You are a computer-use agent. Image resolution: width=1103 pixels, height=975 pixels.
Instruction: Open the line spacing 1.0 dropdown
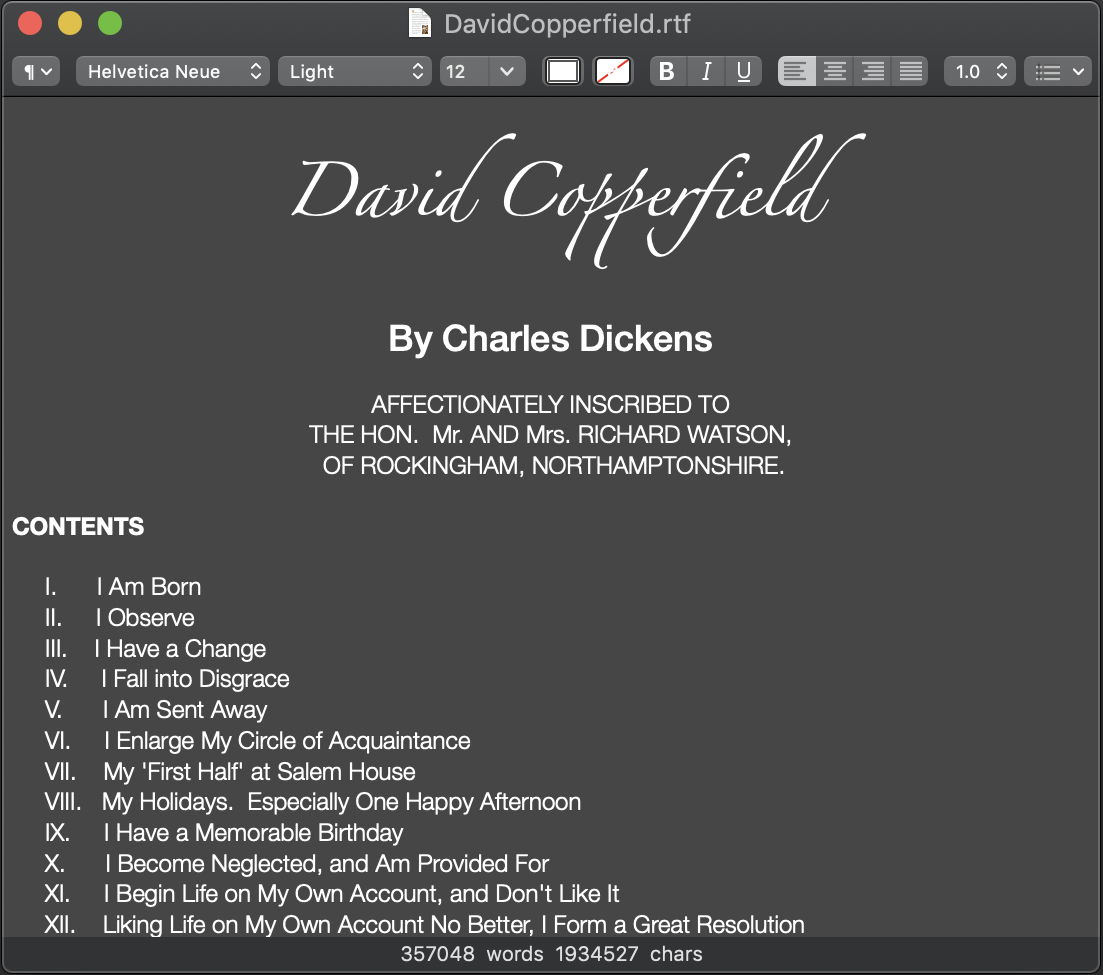[979, 72]
